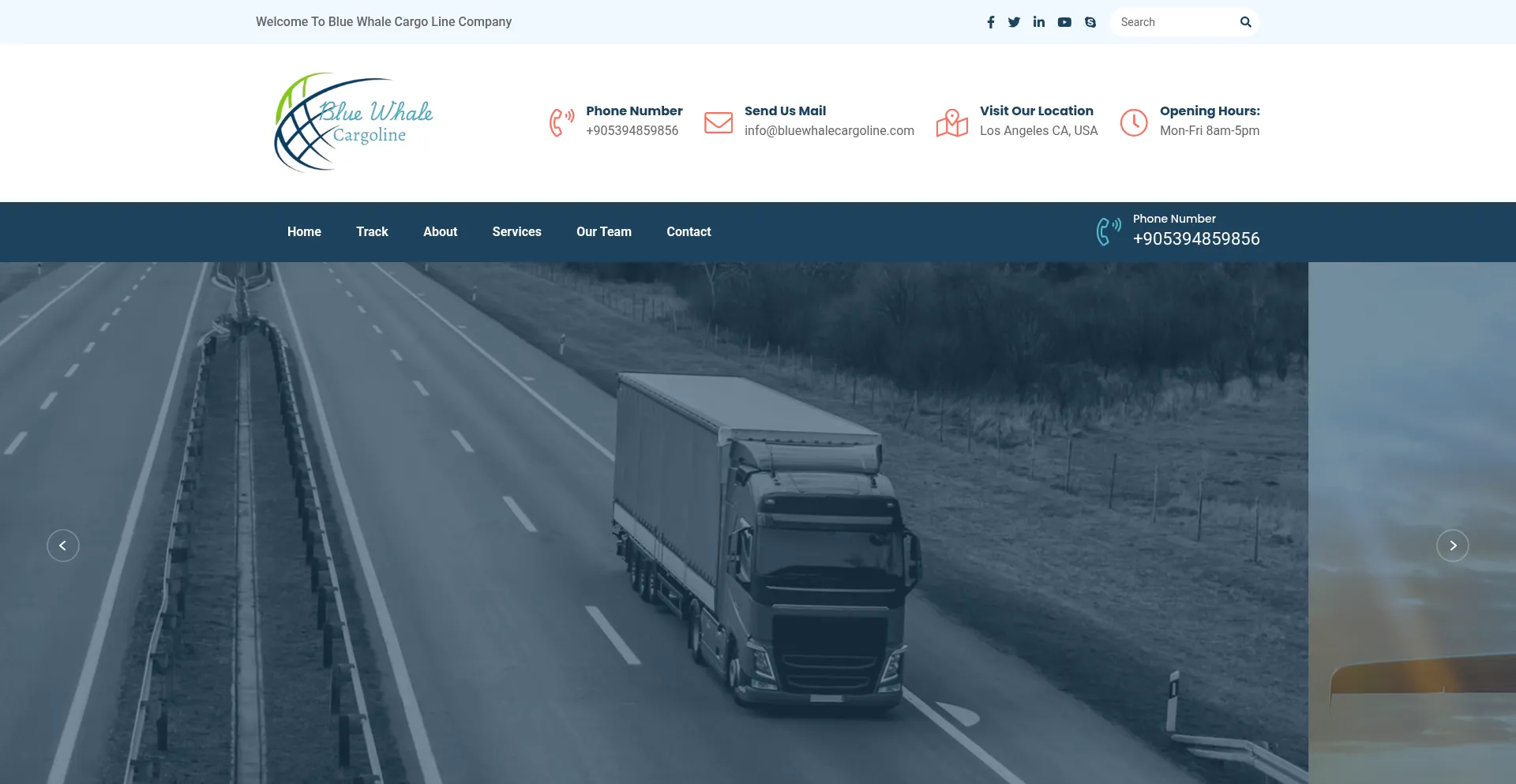
Task: Focus the Search input field
Action: pyautogui.click(x=1173, y=22)
